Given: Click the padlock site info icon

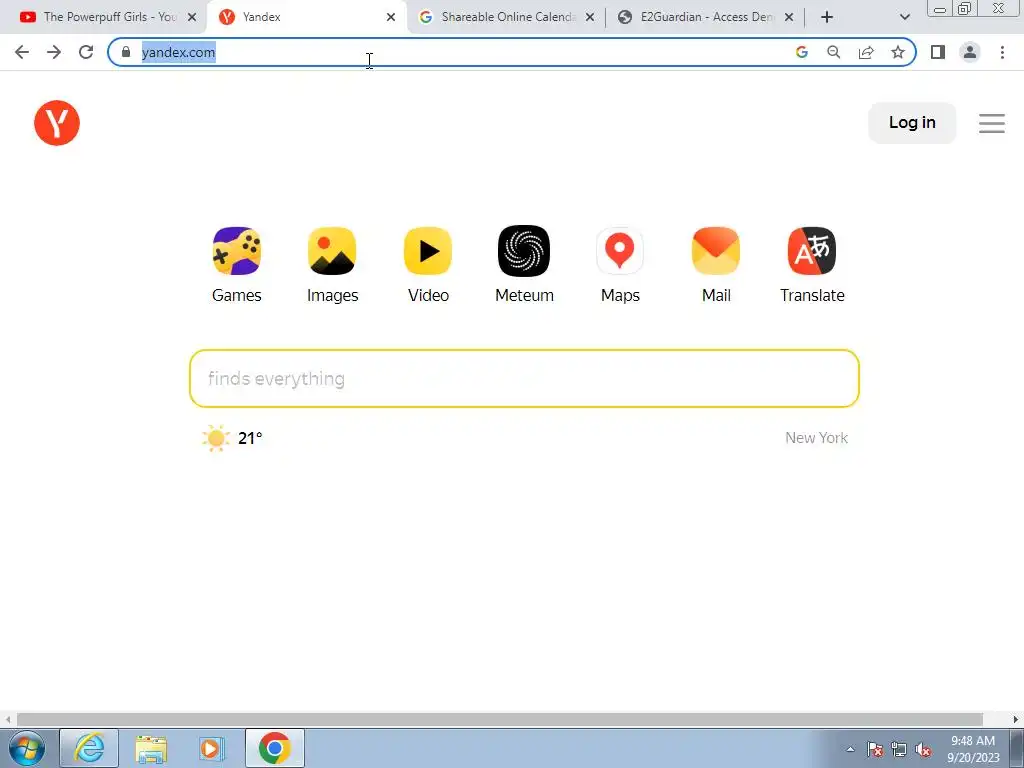Looking at the screenshot, I should coord(126,52).
